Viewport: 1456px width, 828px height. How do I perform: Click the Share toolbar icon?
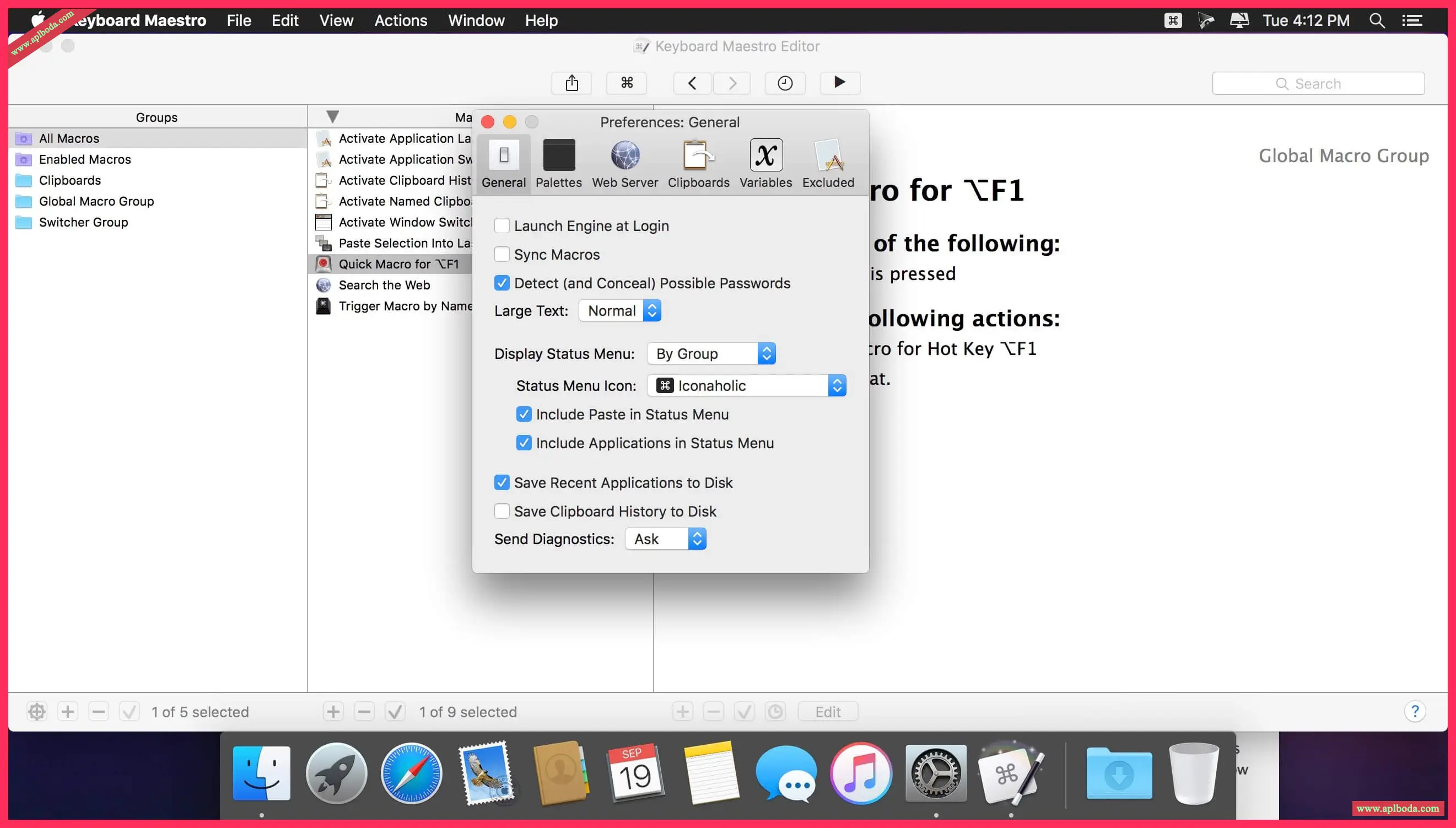(x=571, y=83)
